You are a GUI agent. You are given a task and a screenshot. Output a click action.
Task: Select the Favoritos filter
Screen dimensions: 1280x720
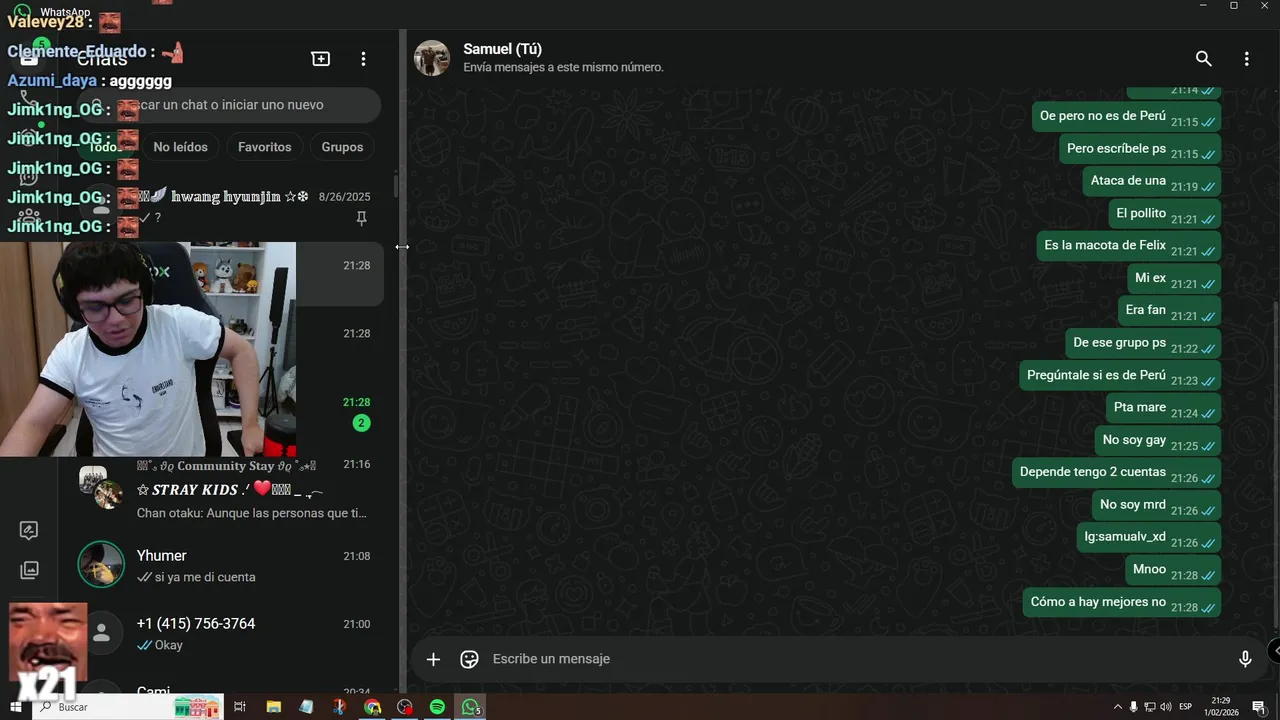click(265, 147)
